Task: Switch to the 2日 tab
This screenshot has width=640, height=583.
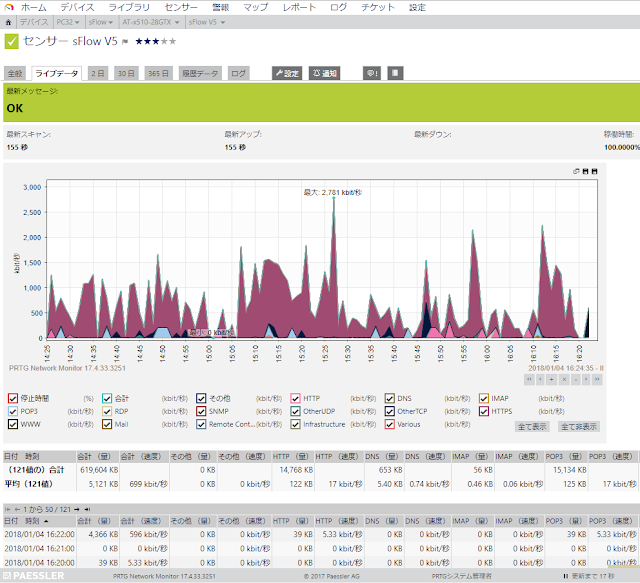Action: [x=98, y=73]
